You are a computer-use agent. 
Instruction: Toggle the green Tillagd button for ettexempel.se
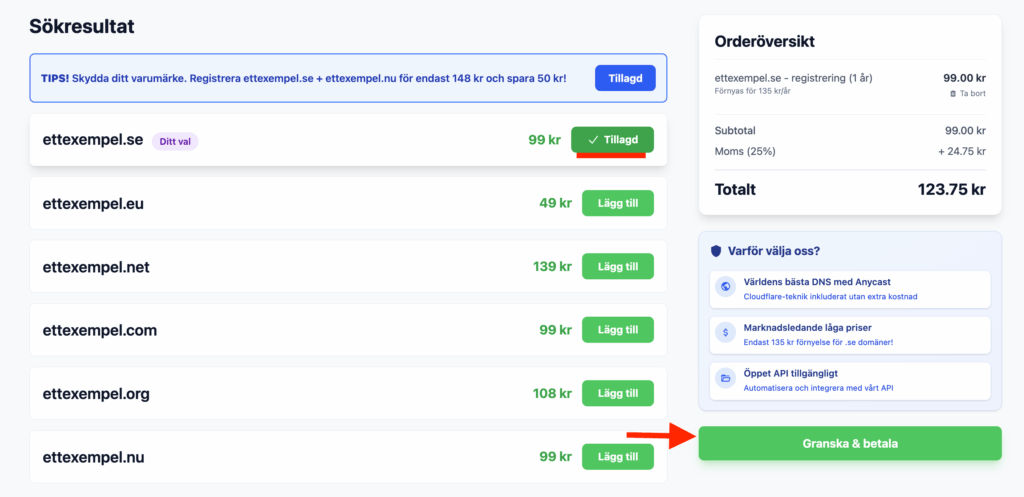612,140
